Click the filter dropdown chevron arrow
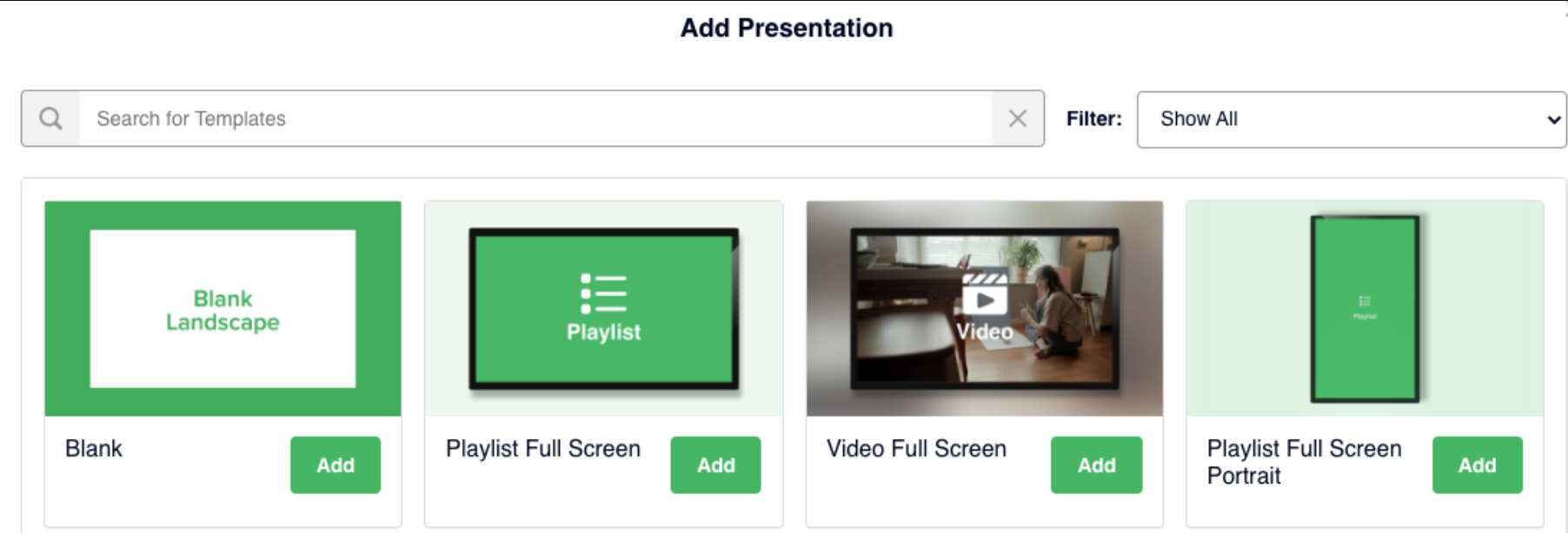Image resolution: width=1568 pixels, height=533 pixels. 1553,120
